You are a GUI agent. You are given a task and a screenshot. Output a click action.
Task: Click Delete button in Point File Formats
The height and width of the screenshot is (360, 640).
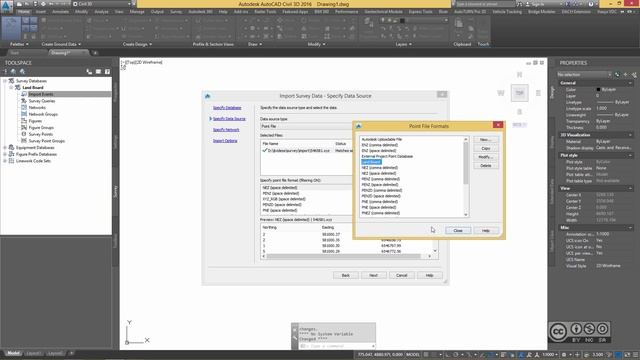486,165
